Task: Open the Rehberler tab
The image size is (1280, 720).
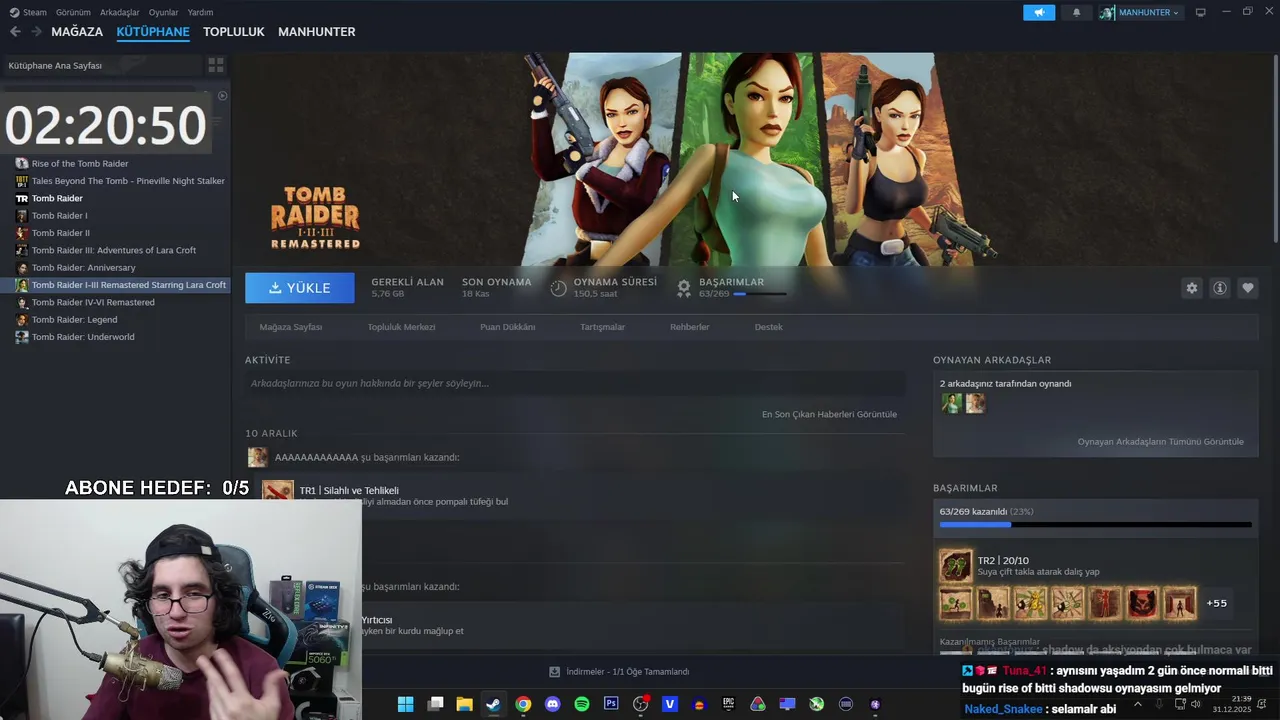Action: pos(690,327)
